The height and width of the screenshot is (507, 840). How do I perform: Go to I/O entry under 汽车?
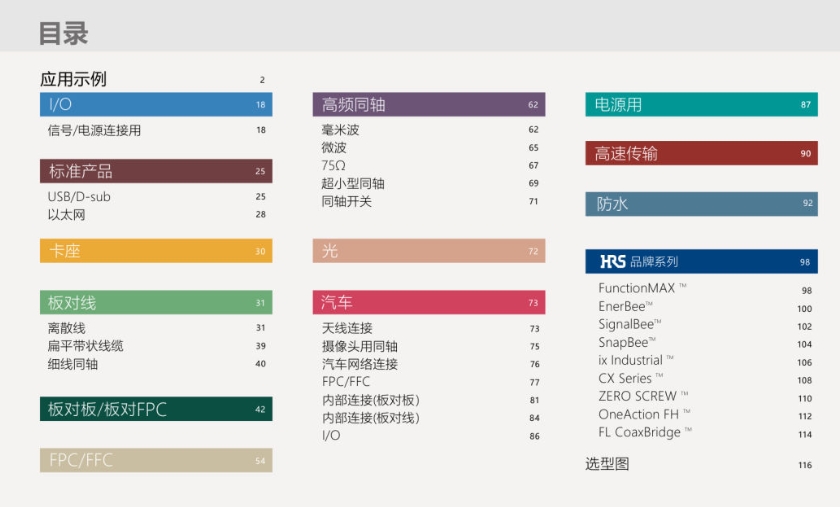coord(331,436)
